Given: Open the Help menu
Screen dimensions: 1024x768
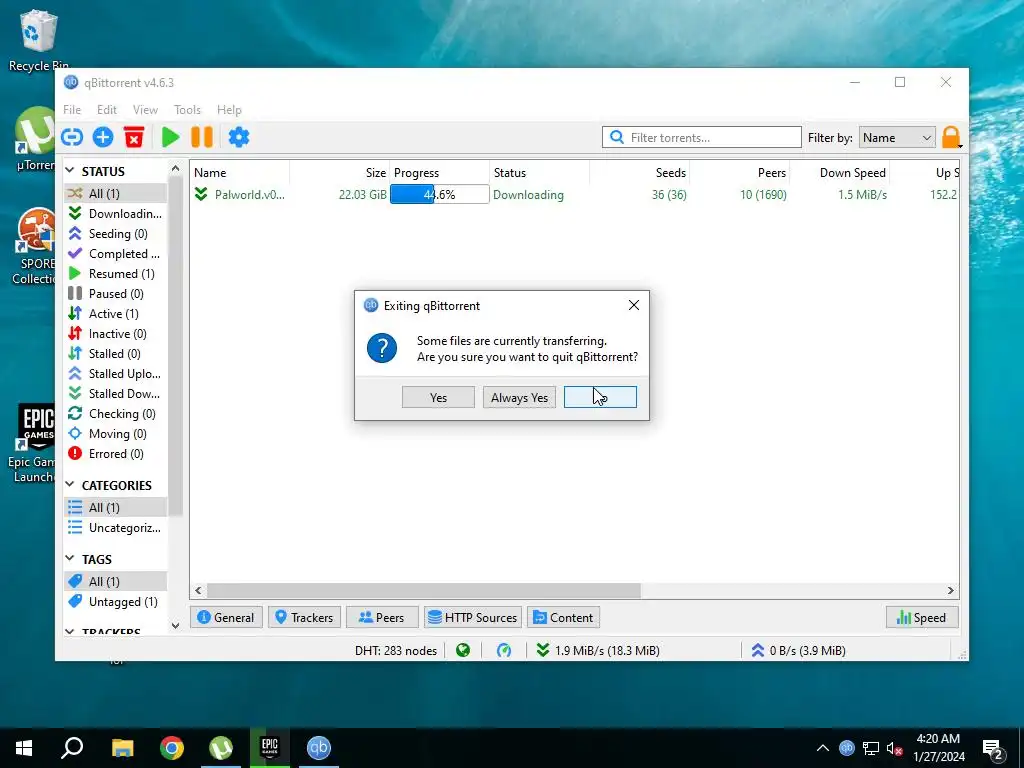Looking at the screenshot, I should [229, 110].
